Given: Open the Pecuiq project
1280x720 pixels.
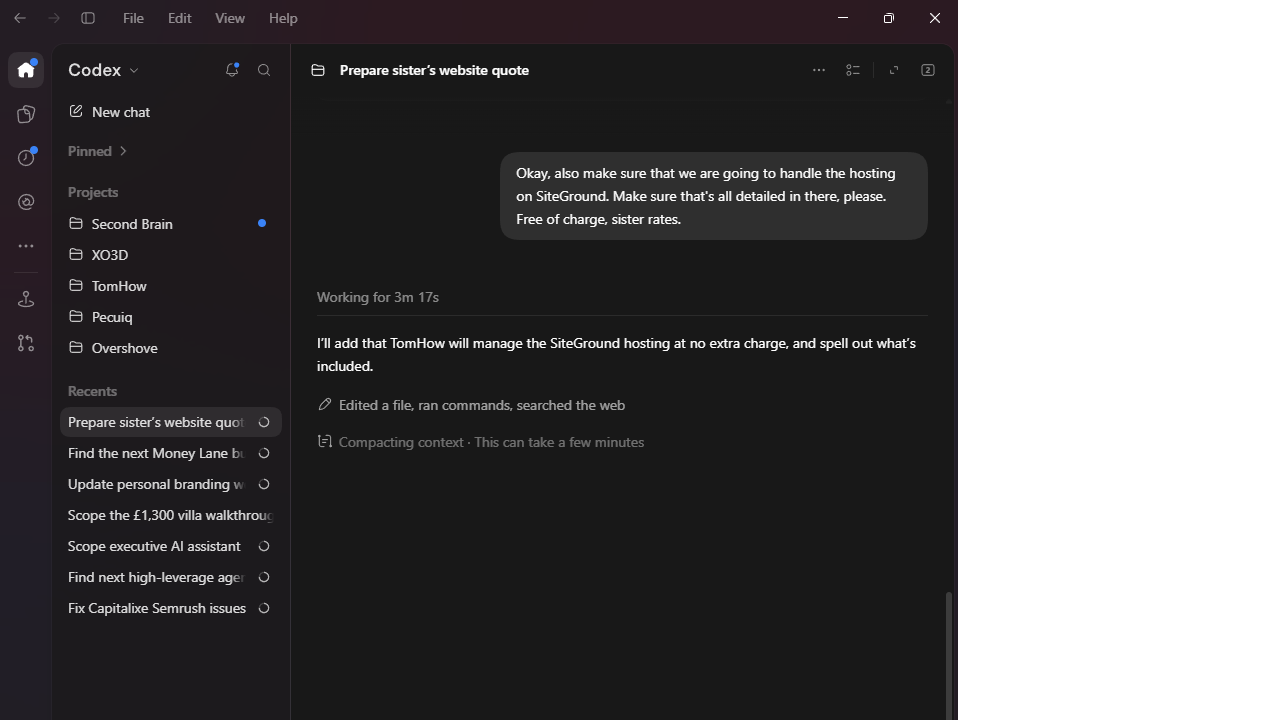Looking at the screenshot, I should click(170, 317).
